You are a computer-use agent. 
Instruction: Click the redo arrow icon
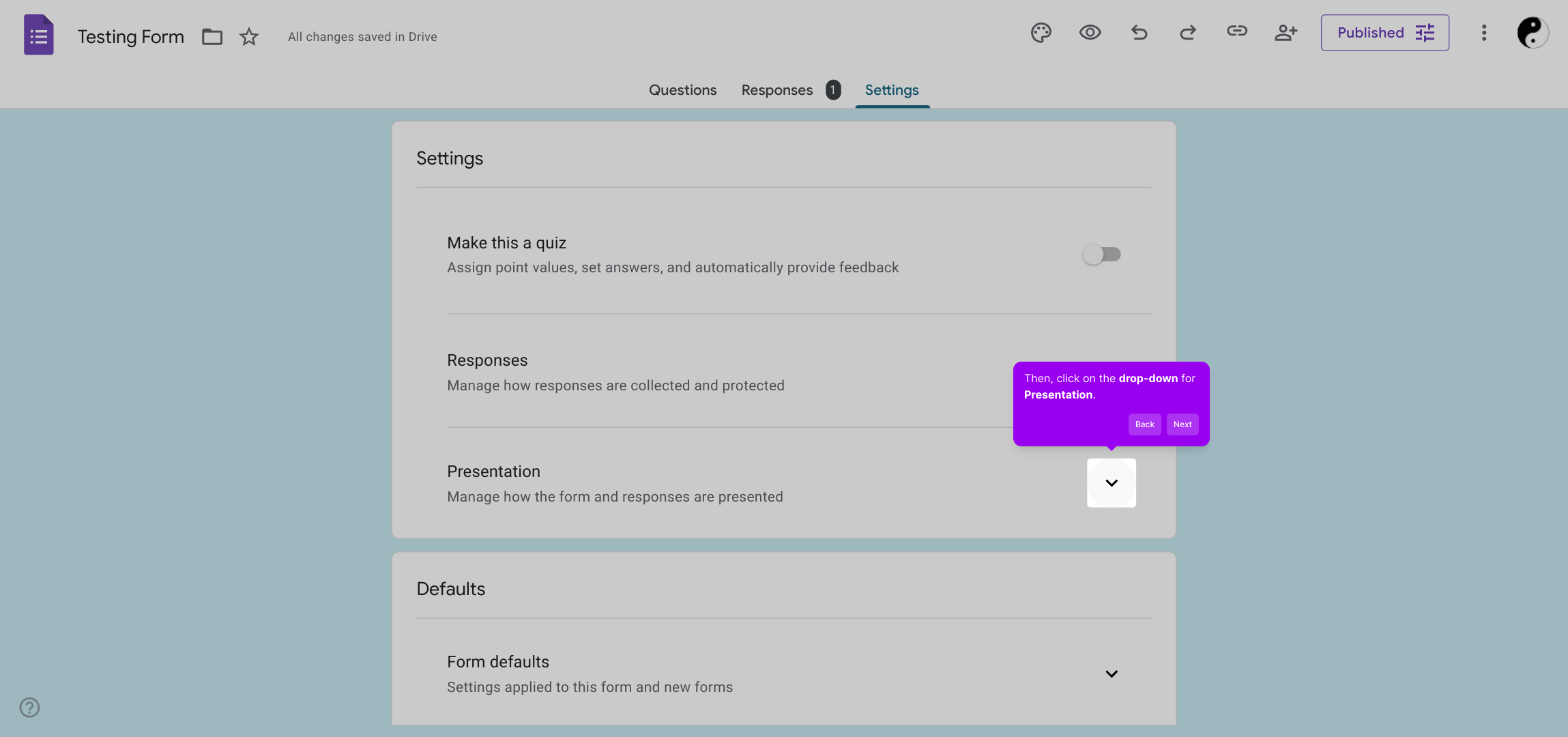pos(1188,33)
